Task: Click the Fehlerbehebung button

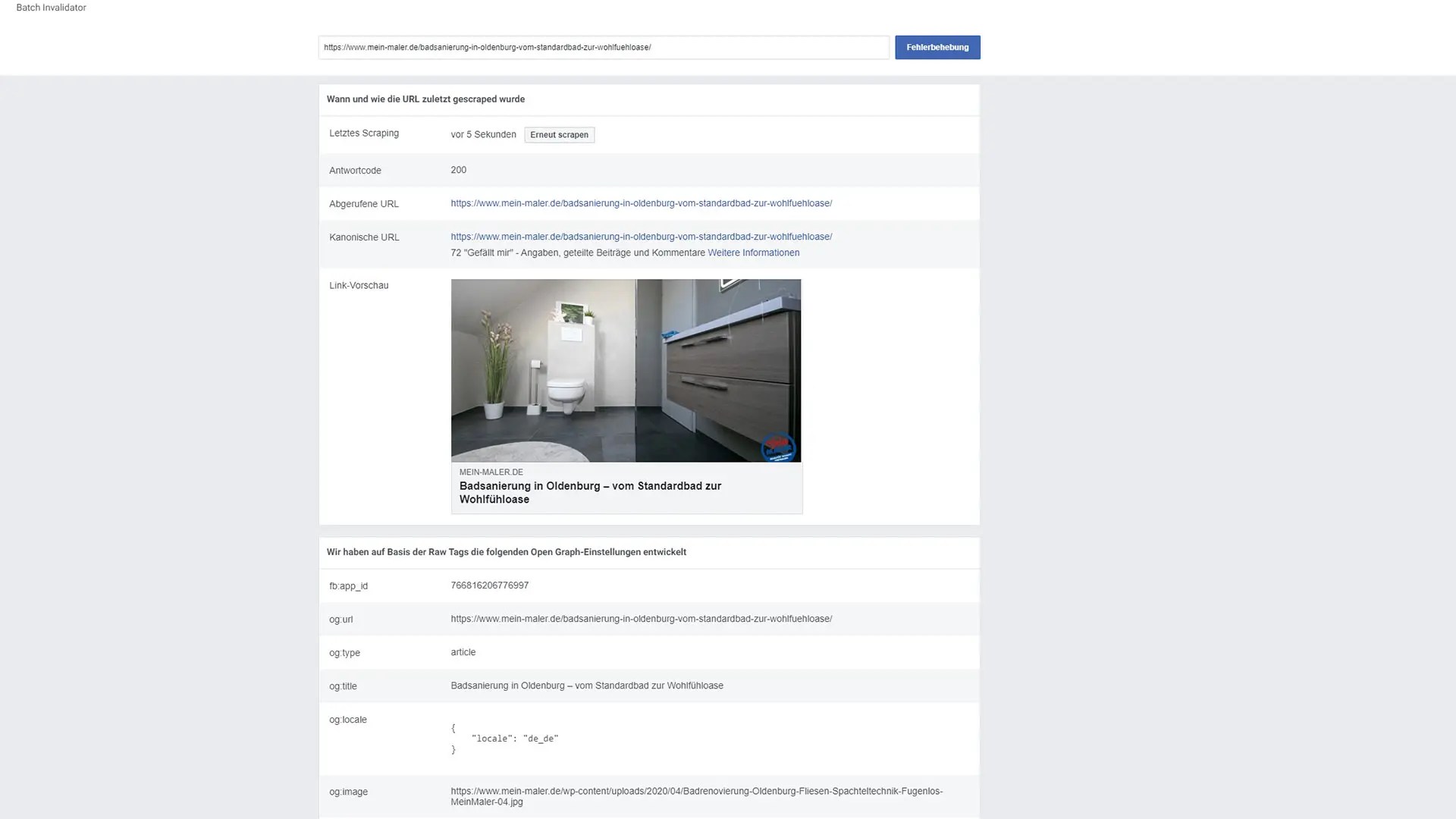Action: [937, 47]
